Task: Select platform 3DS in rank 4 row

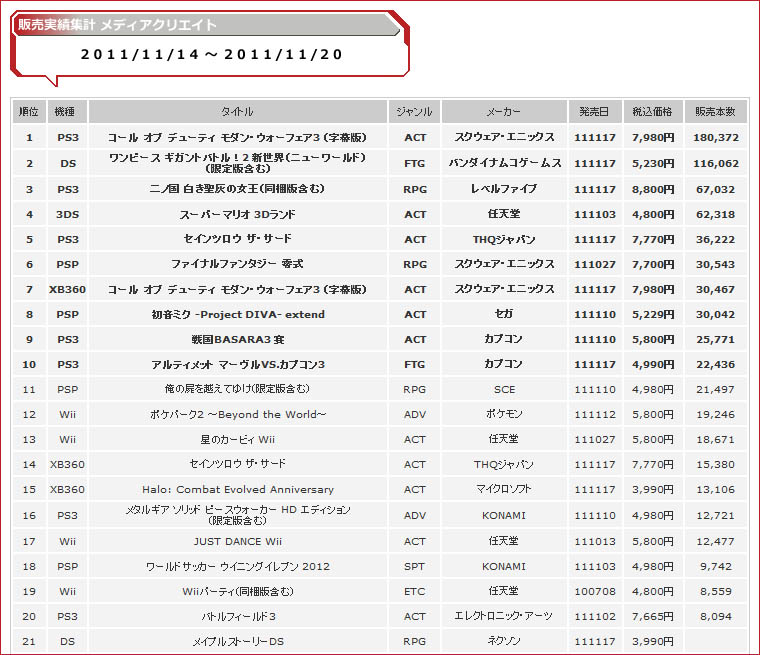Action: click(67, 215)
